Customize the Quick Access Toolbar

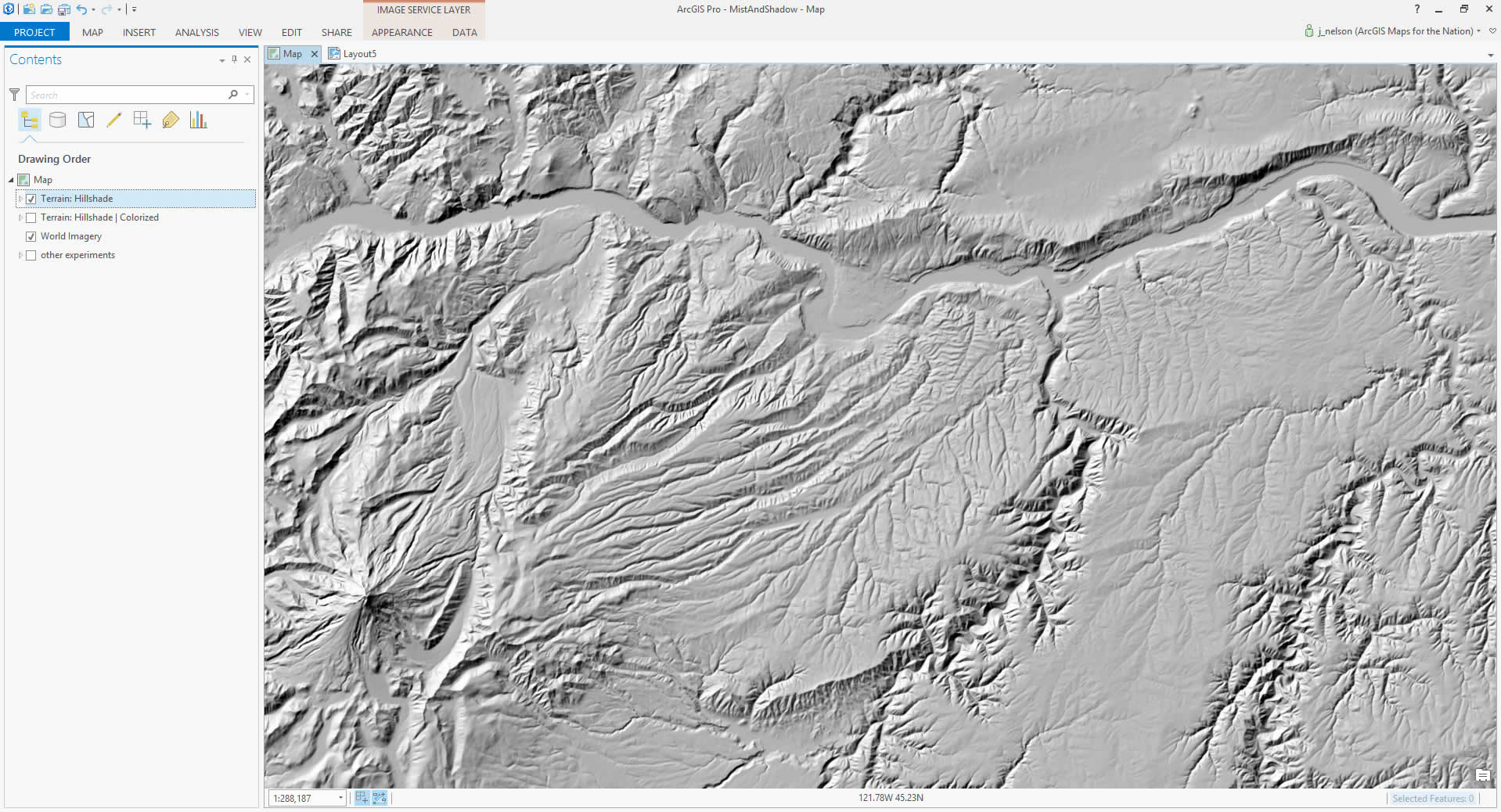coord(135,9)
